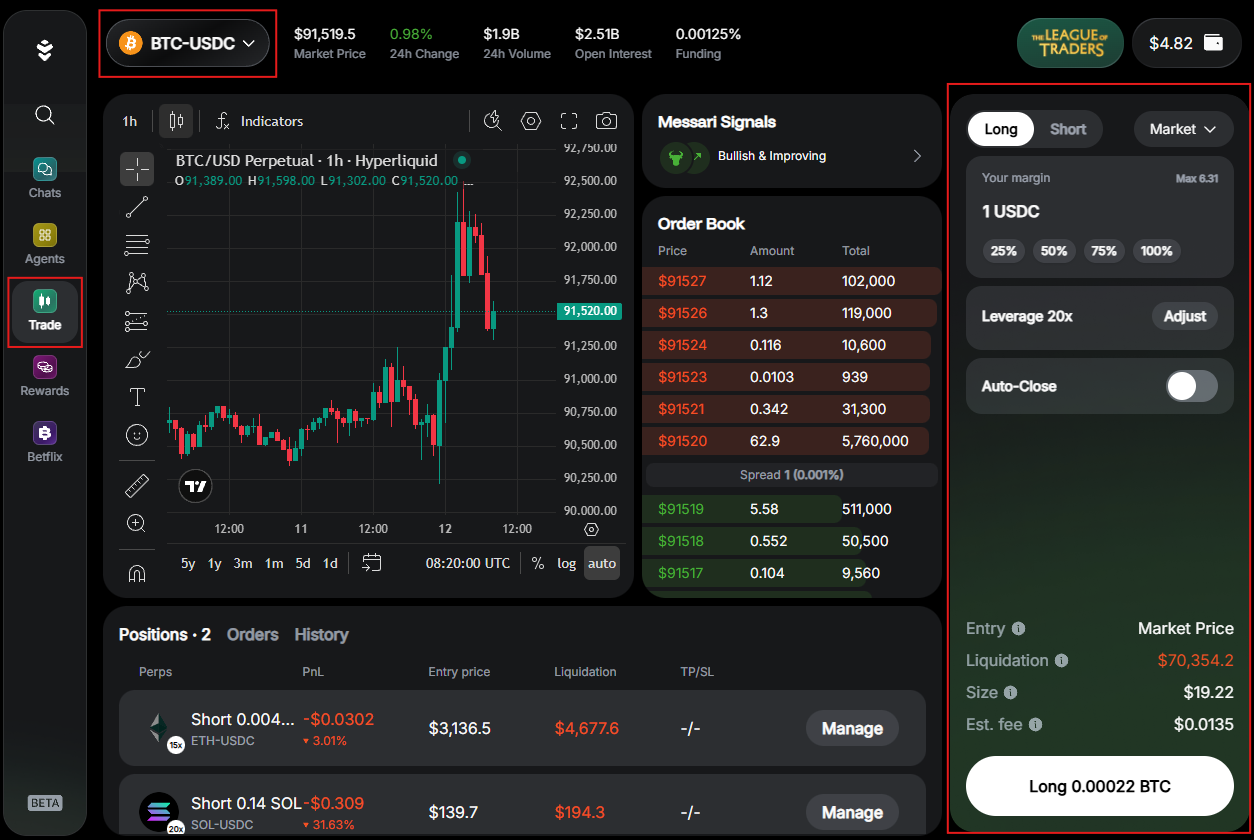Click the search magnifier in sidebar

pos(44,115)
